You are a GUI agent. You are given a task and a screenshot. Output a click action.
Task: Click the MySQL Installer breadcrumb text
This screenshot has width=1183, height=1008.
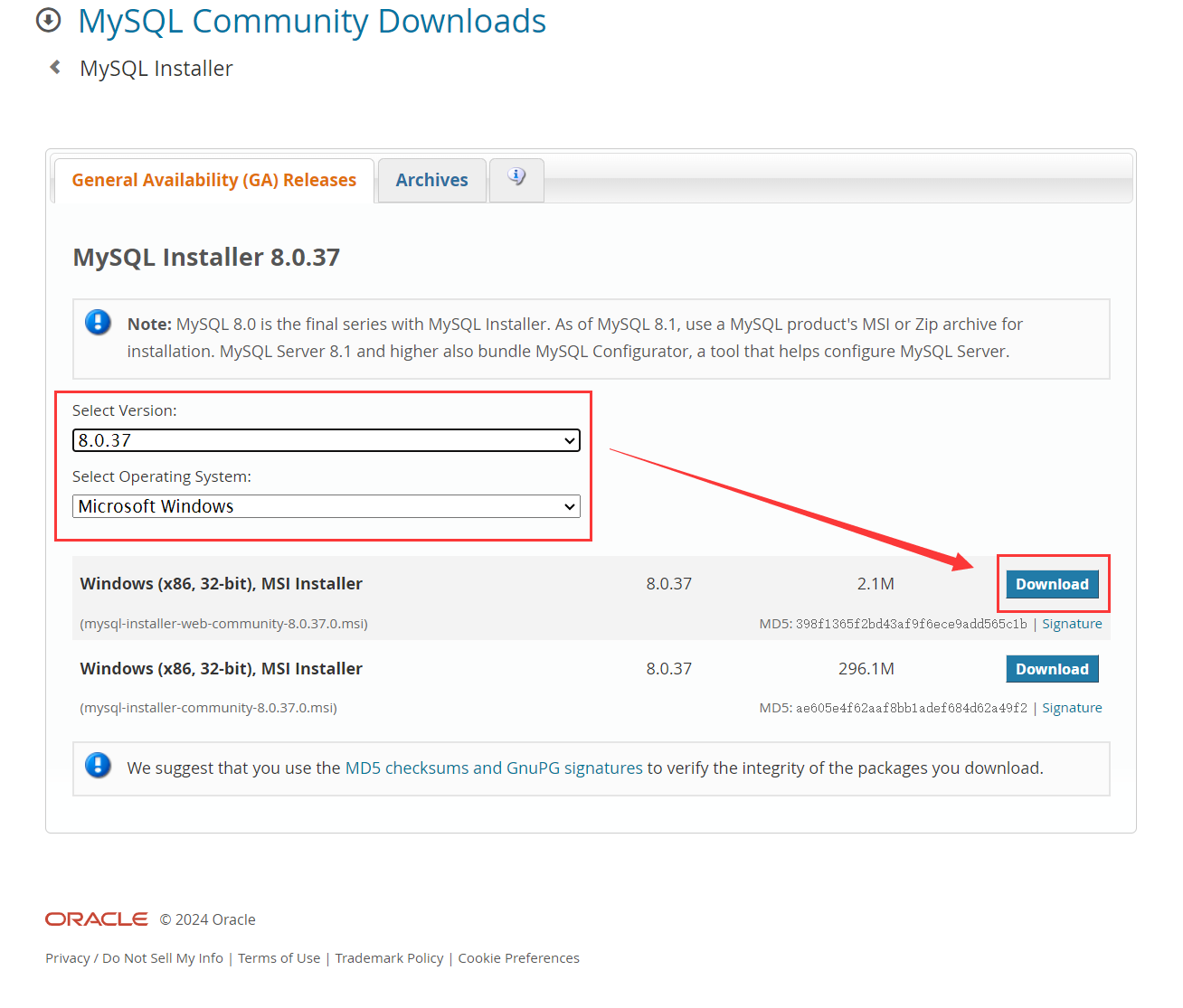(156, 69)
